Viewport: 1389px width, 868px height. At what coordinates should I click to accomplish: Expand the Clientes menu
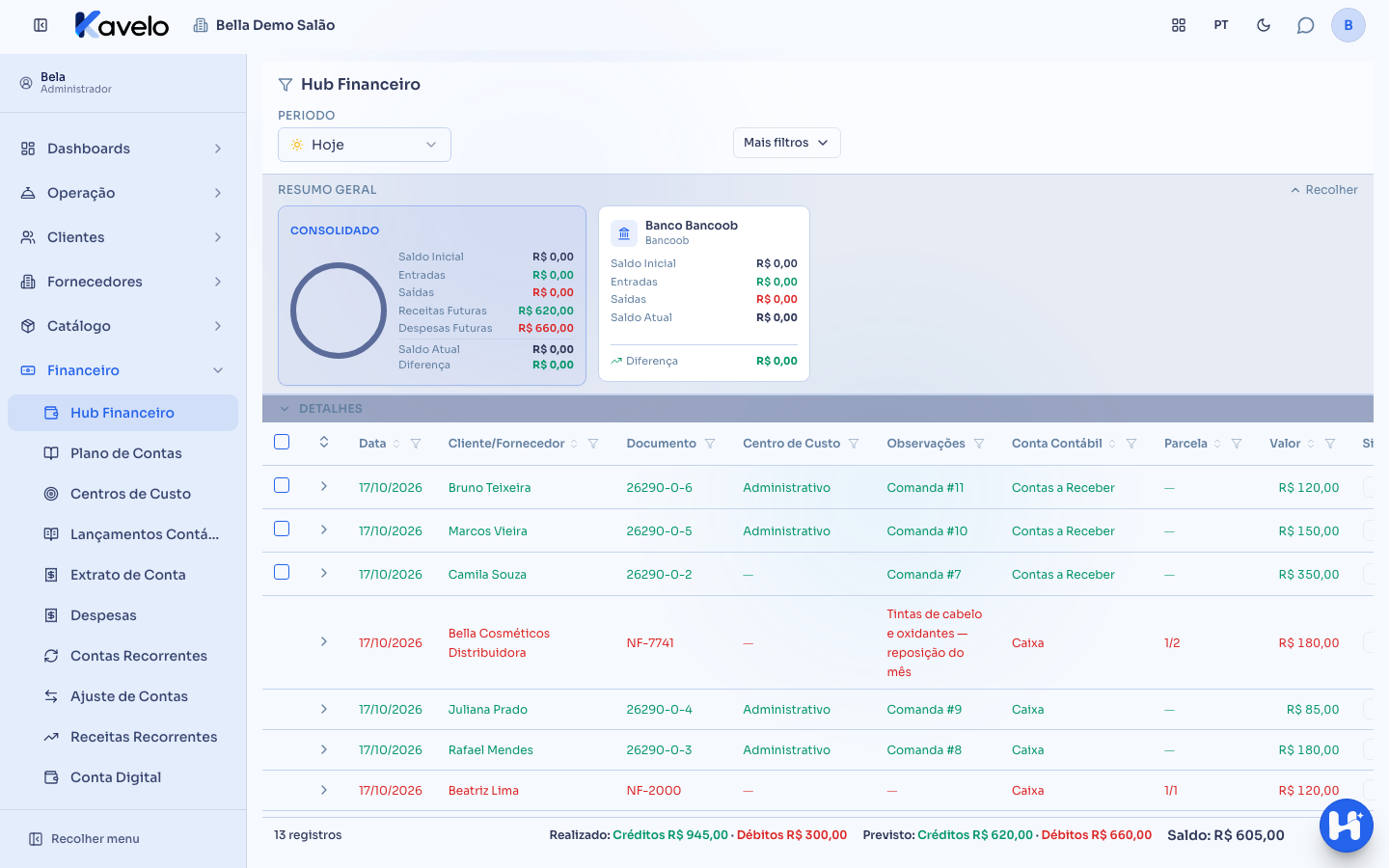123,237
